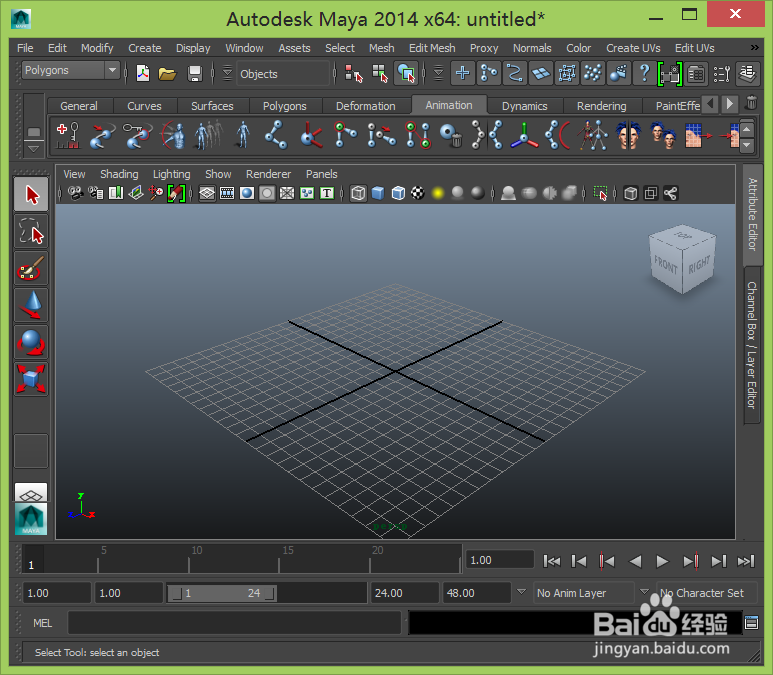Open the Edit Mesh menu
This screenshot has height=675, width=773.
pos(432,48)
